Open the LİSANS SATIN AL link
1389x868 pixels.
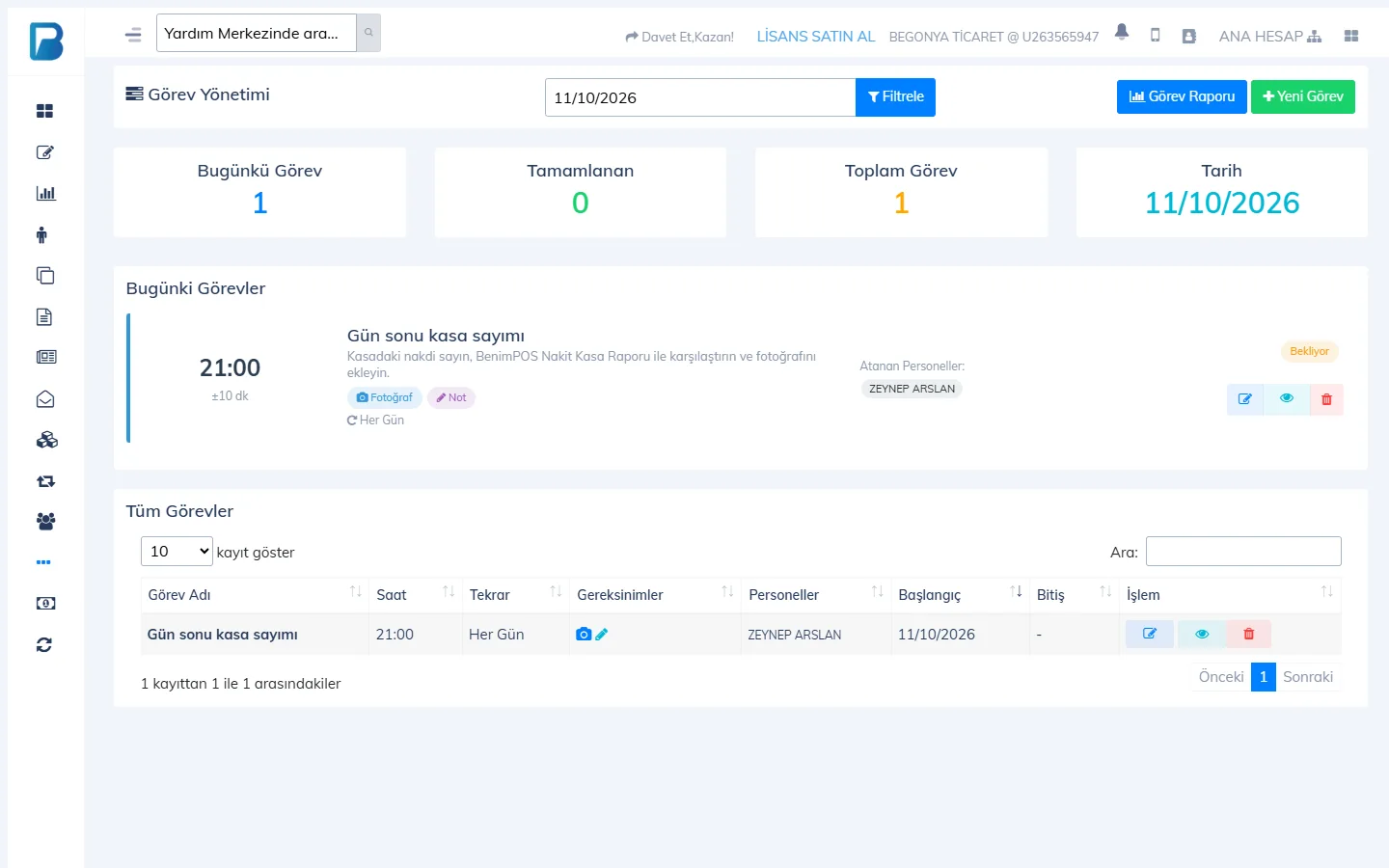pos(816,36)
